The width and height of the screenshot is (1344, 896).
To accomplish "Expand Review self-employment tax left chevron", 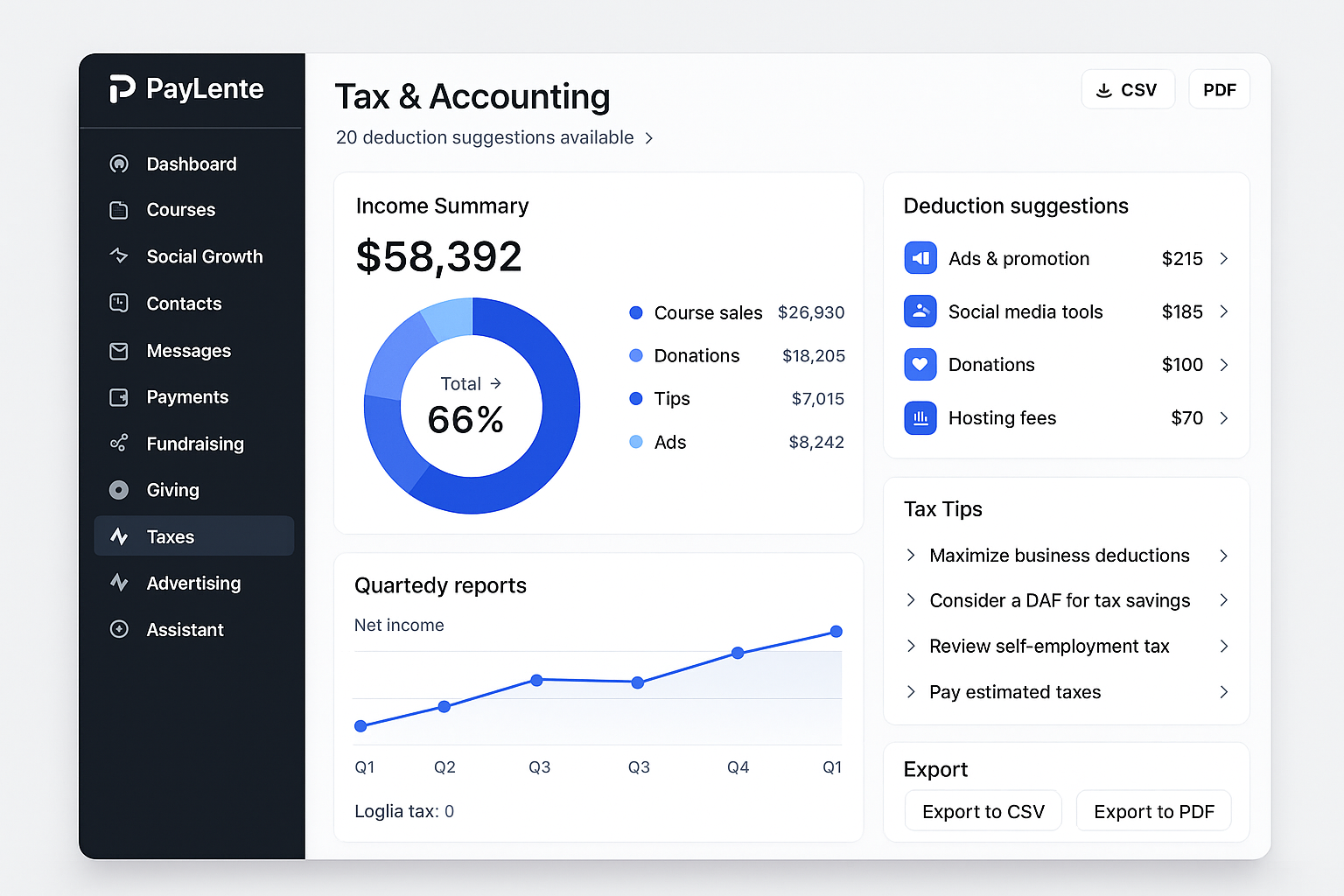I will tap(911, 646).
